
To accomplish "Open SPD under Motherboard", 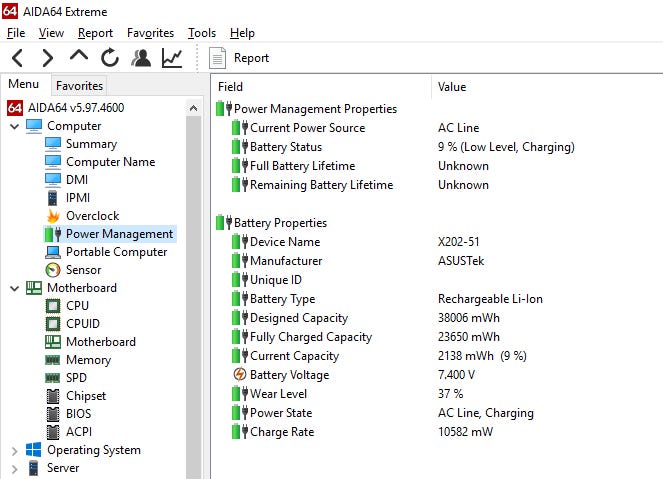I will coord(76,378).
